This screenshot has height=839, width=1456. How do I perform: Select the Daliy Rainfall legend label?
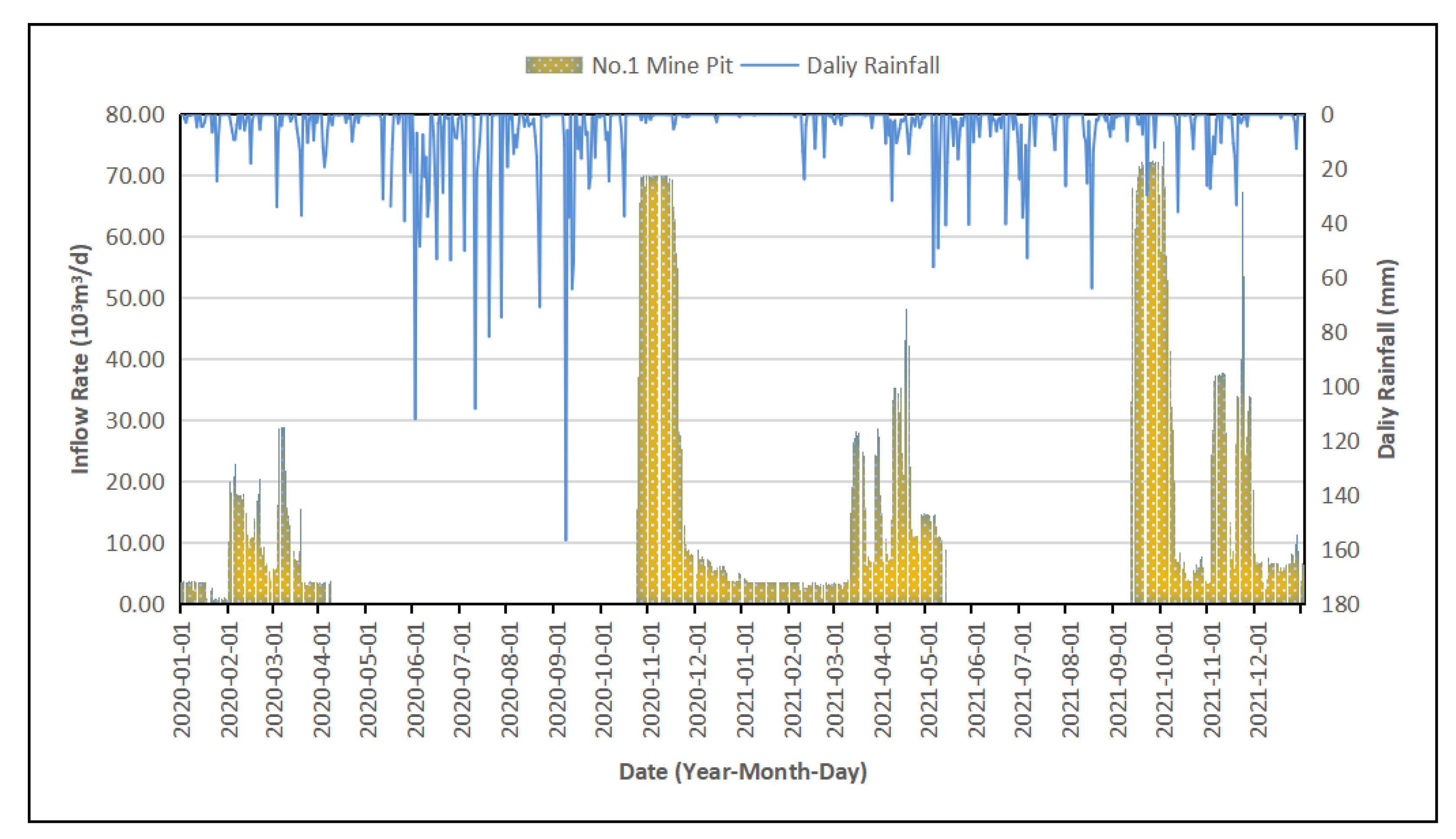click(x=872, y=65)
